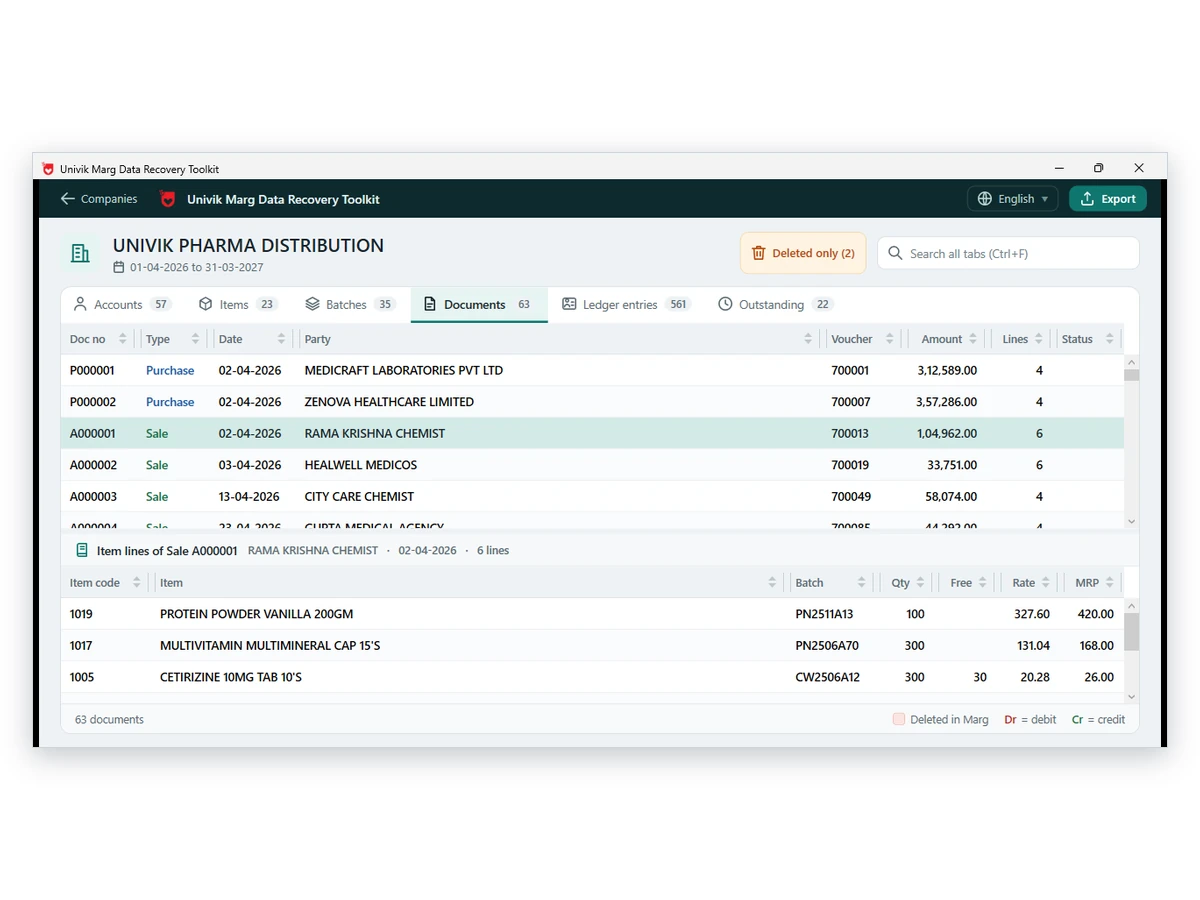Image resolution: width=1200 pixels, height=900 pixels.
Task: Open the English language dropdown
Action: click(1013, 199)
